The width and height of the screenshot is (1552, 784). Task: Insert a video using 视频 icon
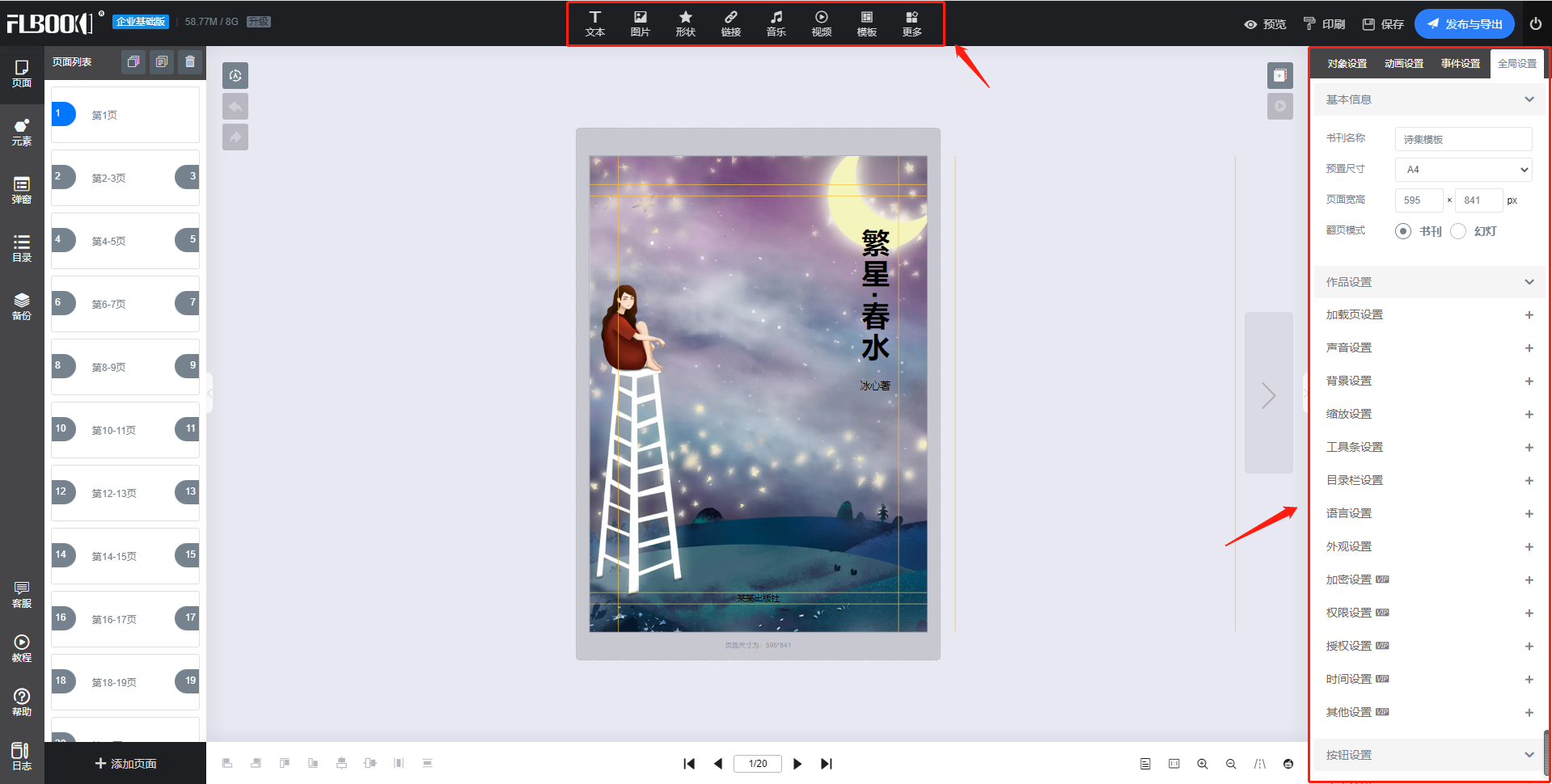point(822,24)
